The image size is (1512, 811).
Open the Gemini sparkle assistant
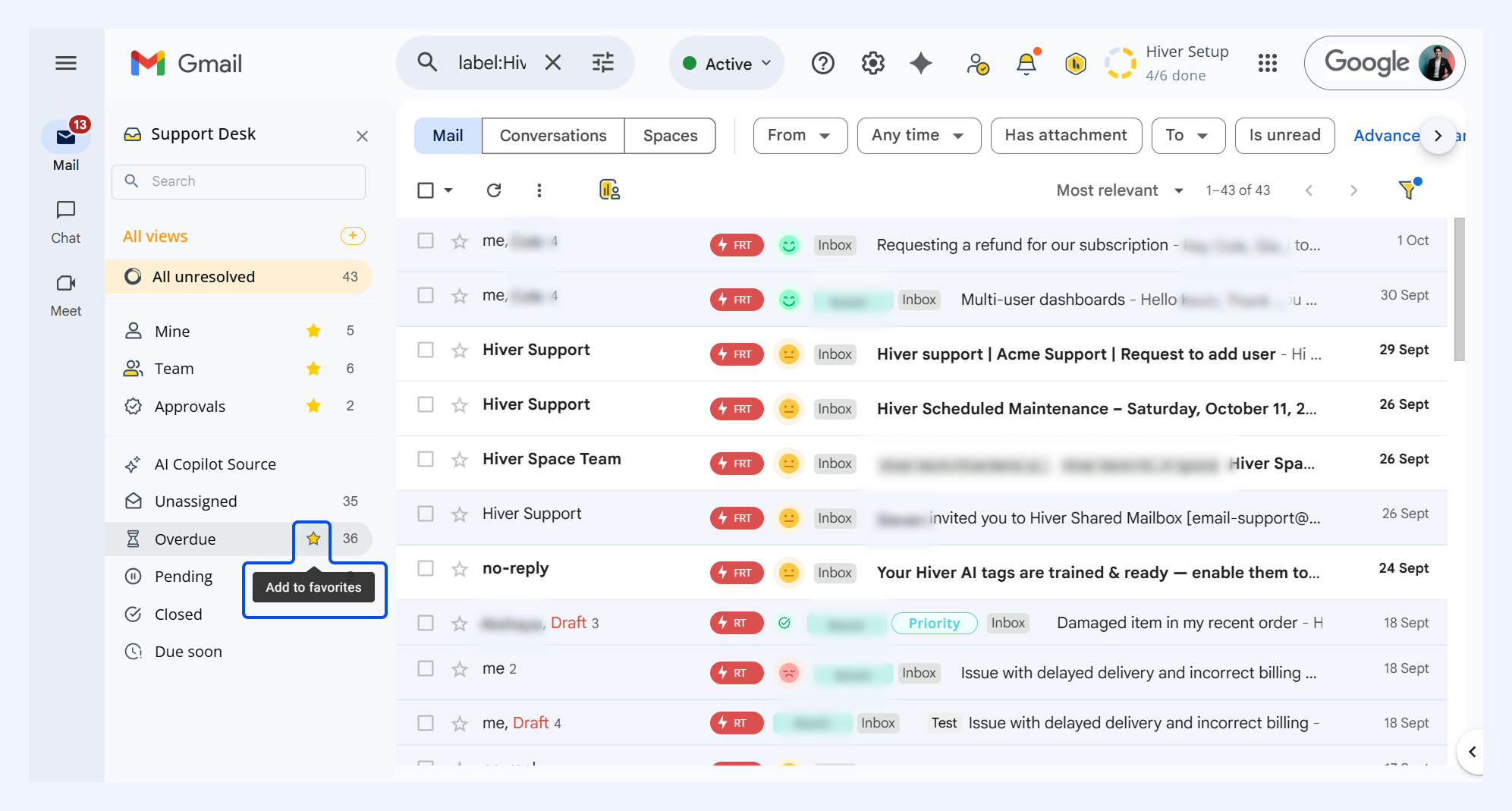[921, 63]
